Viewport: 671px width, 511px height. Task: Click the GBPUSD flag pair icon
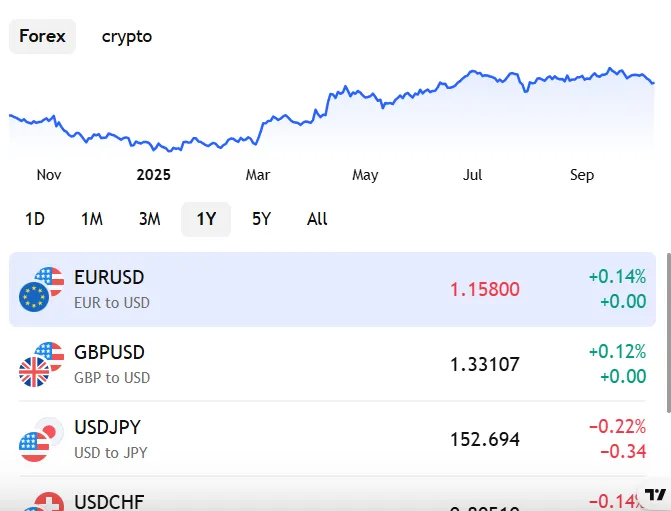(41, 364)
